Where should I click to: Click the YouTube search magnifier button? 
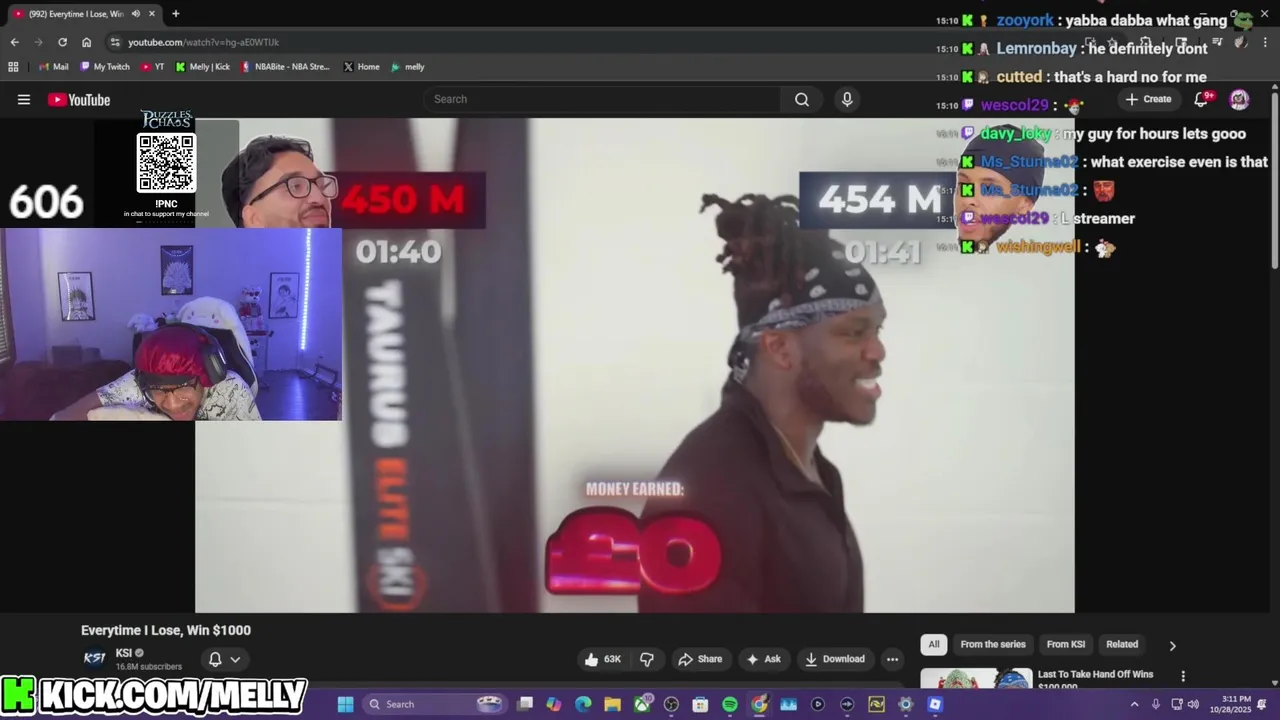tap(802, 99)
